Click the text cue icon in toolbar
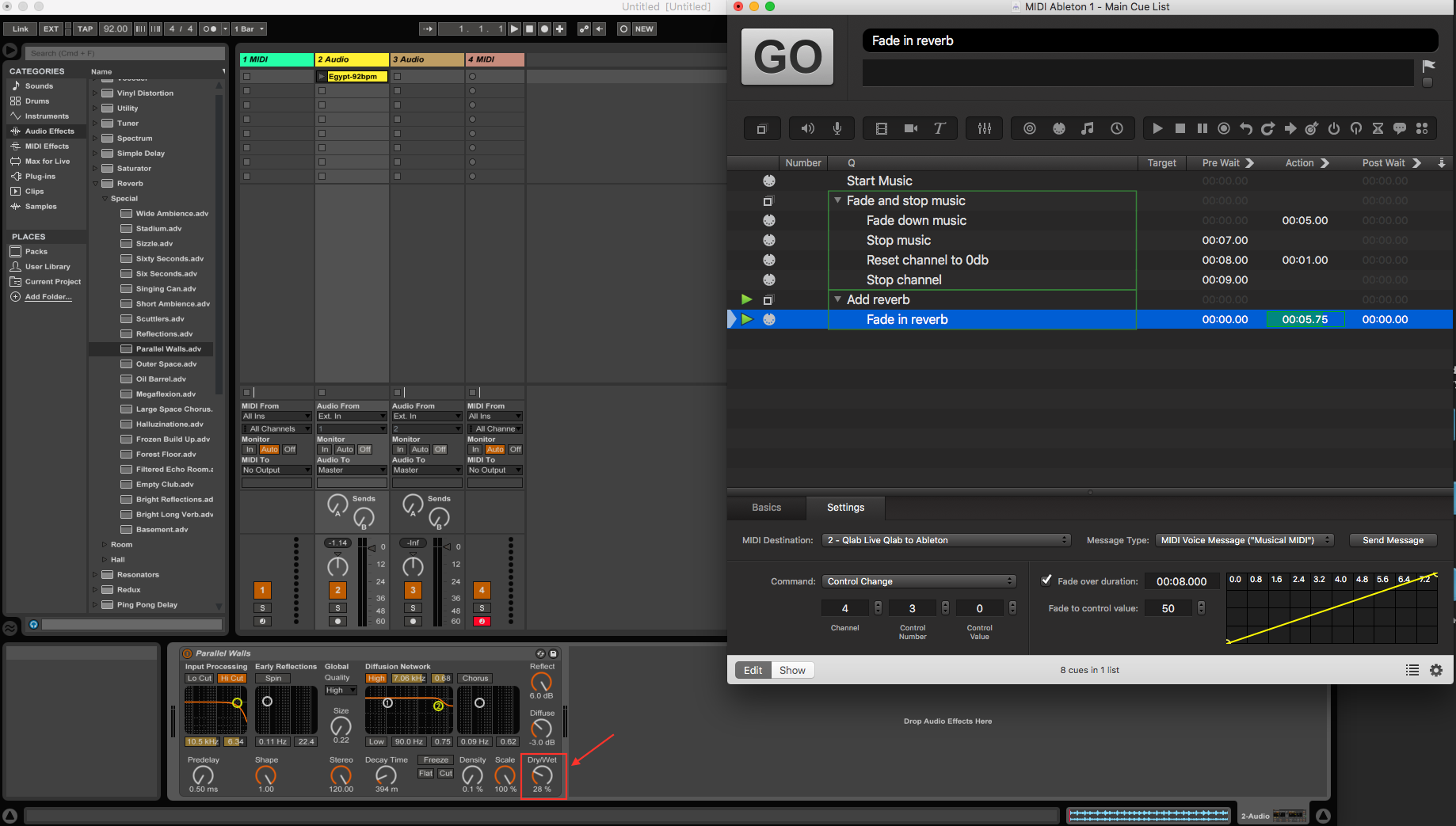 point(940,128)
